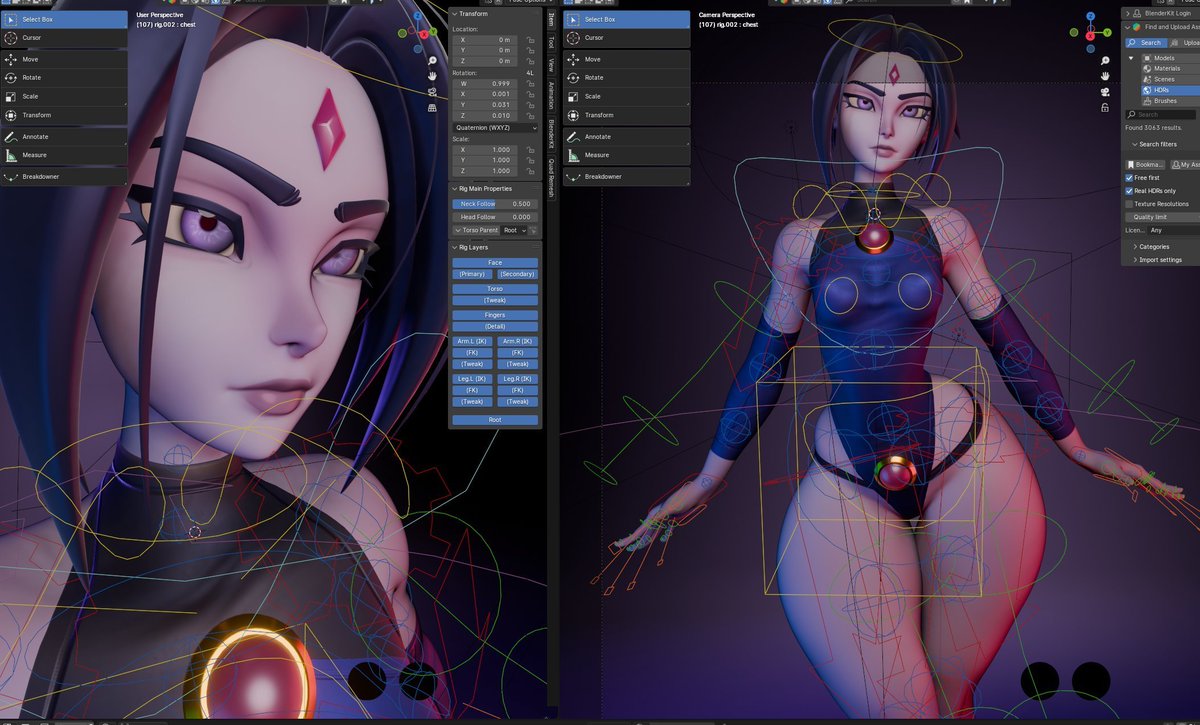Choose Scale tool in Camera Perspective viewport
The height and width of the screenshot is (725, 1200).
pyautogui.click(x=627, y=97)
